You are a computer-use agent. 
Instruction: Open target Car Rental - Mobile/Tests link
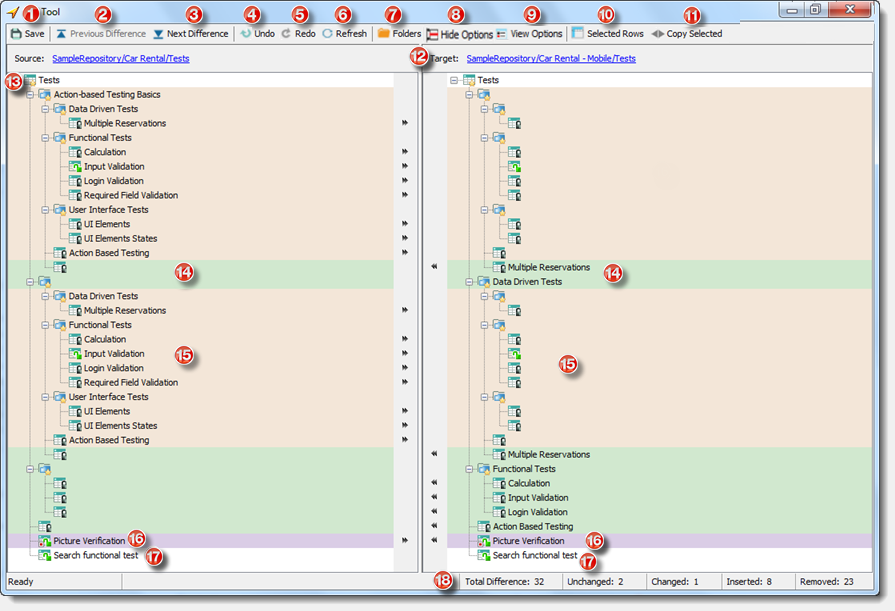(x=551, y=58)
